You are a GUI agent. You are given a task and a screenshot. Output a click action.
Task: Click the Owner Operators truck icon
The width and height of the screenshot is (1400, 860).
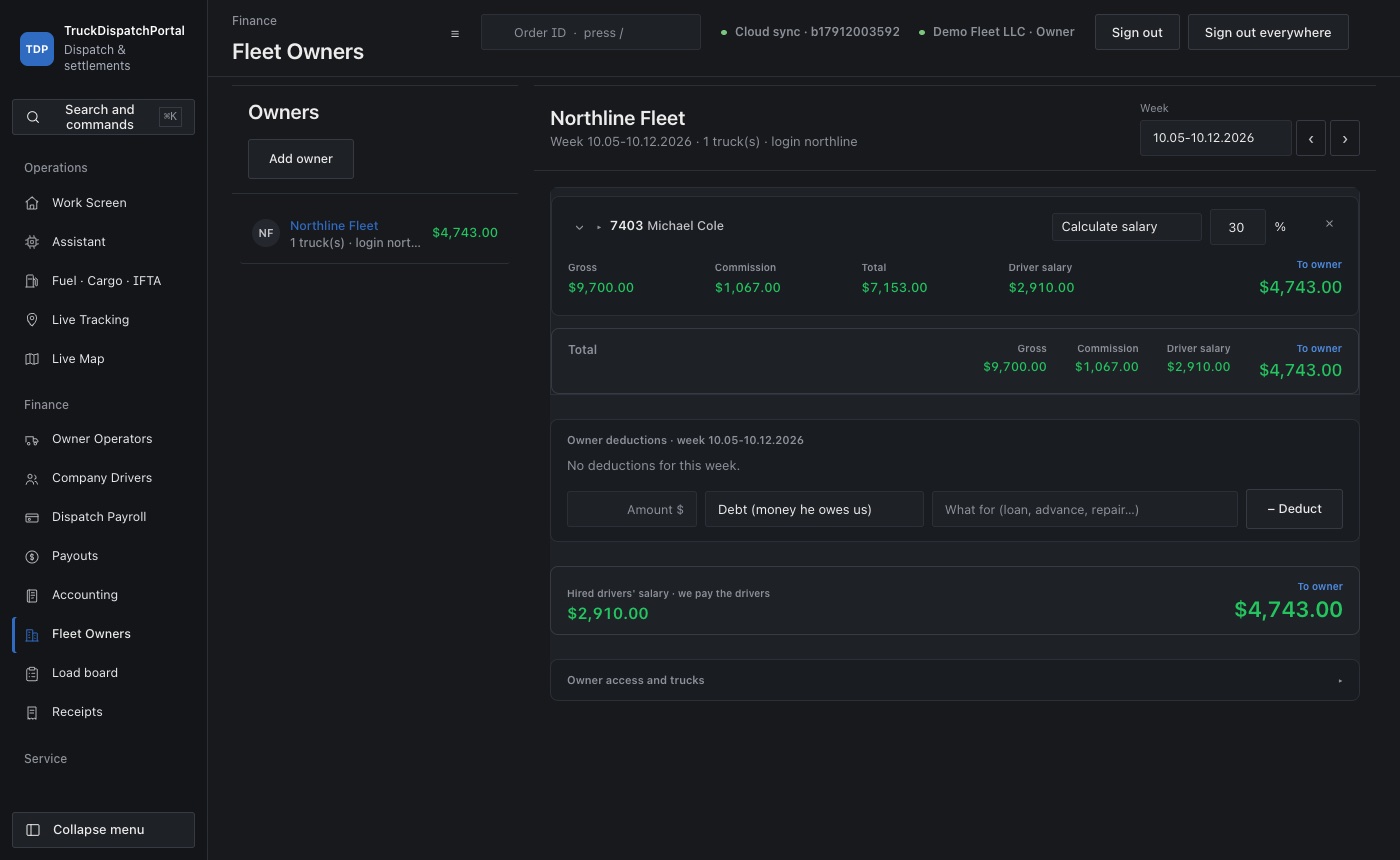32,439
